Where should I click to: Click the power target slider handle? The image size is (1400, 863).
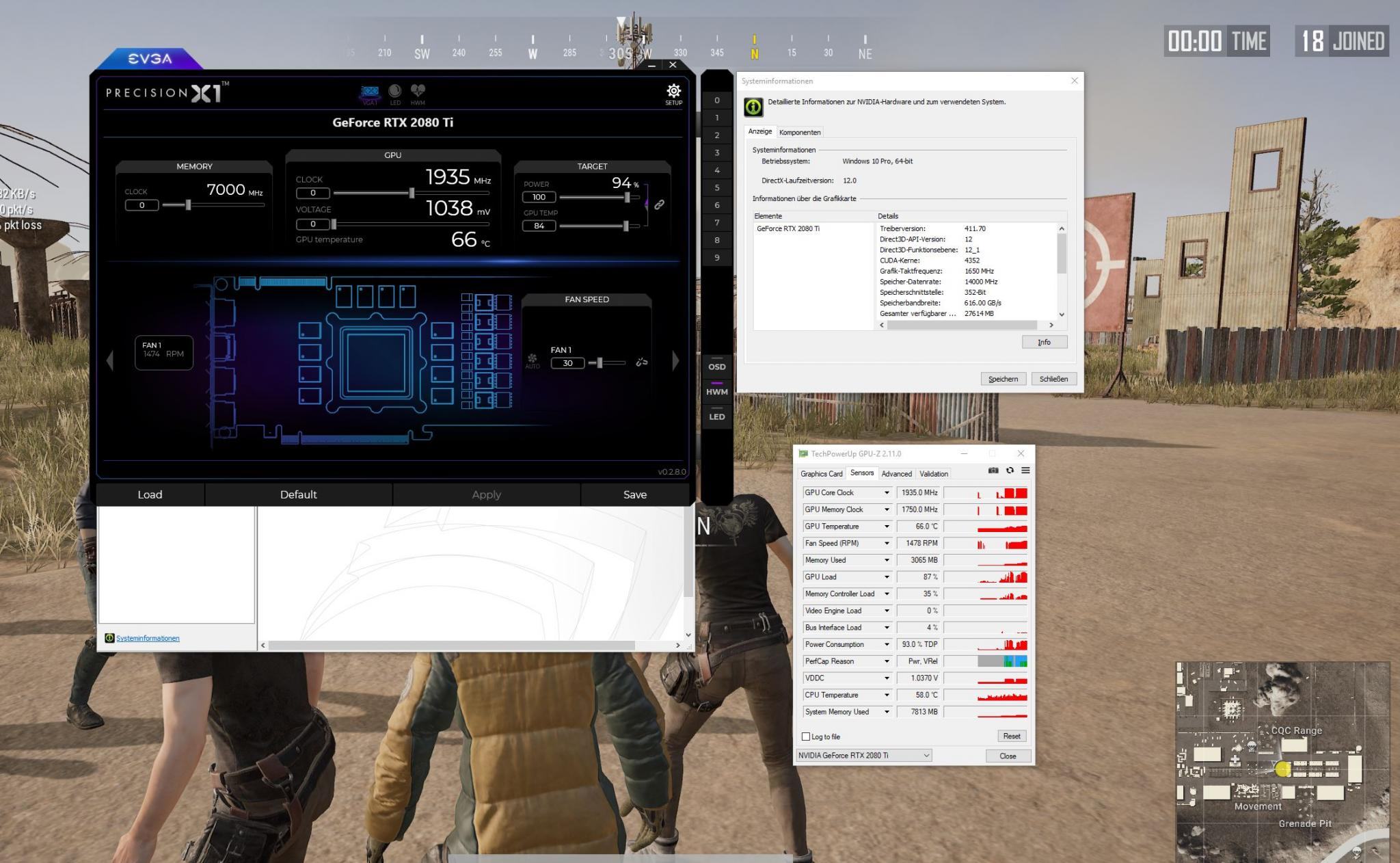pos(627,197)
